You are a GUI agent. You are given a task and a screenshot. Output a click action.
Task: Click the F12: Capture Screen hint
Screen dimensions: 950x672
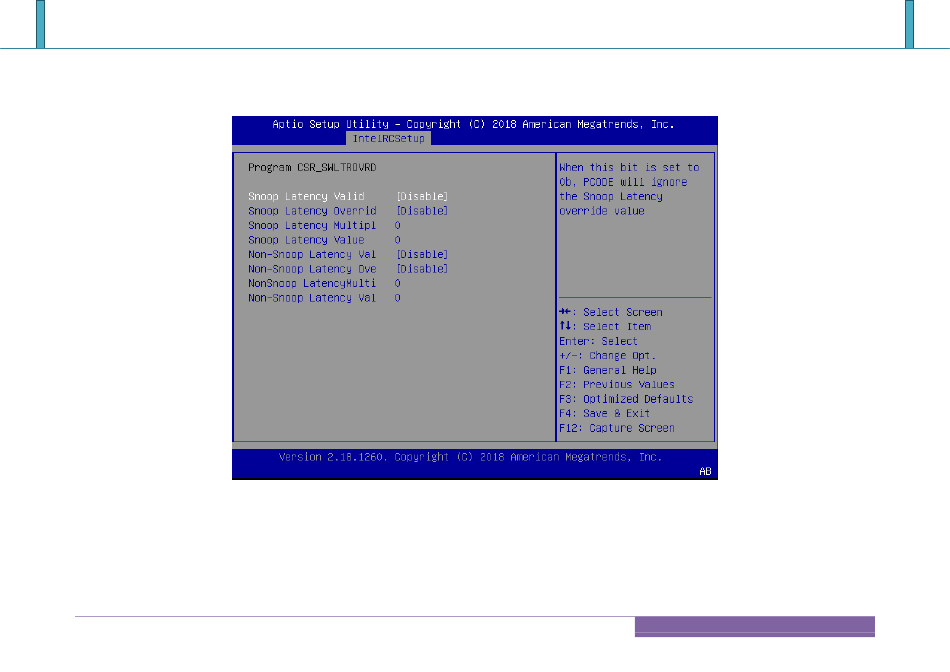click(x=617, y=428)
